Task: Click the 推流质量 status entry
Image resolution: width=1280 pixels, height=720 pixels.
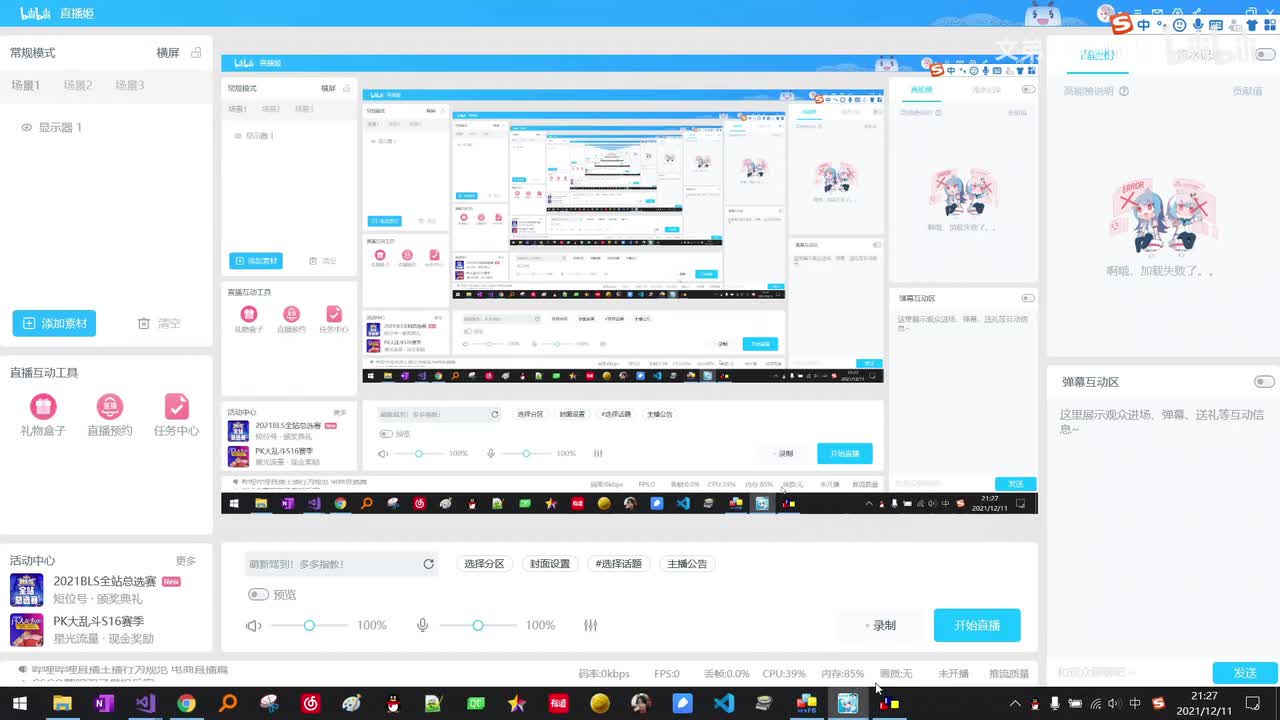Action: click(x=1009, y=674)
